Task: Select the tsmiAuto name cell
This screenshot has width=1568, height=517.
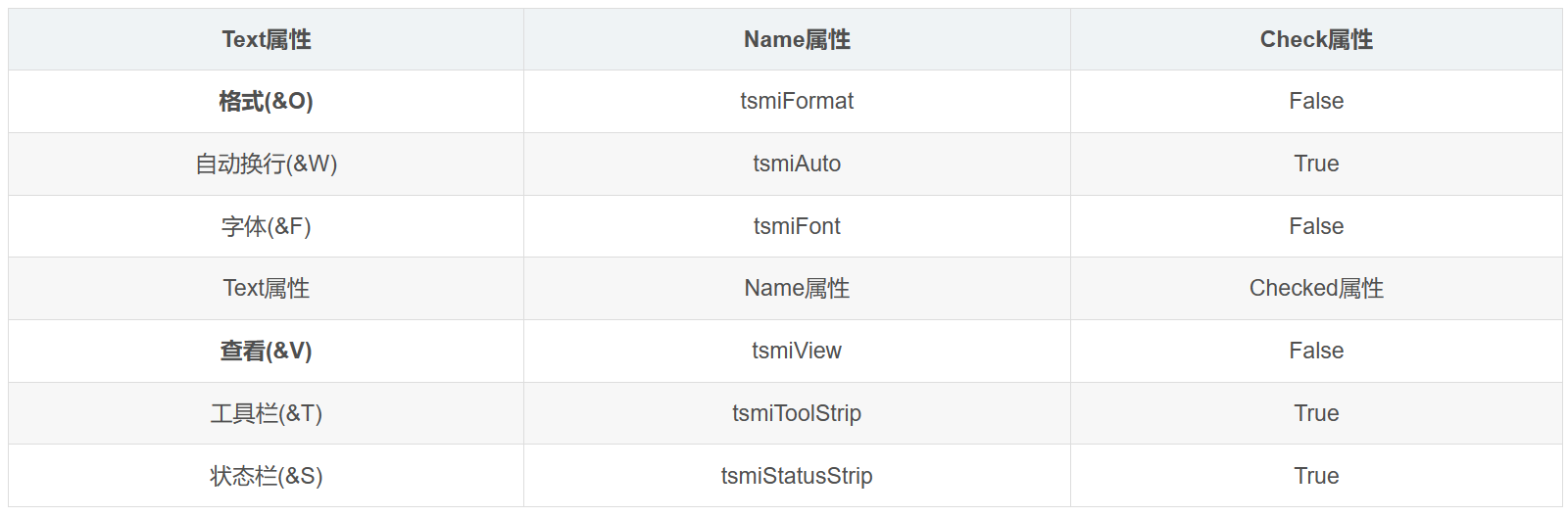Action: pyautogui.click(x=797, y=164)
